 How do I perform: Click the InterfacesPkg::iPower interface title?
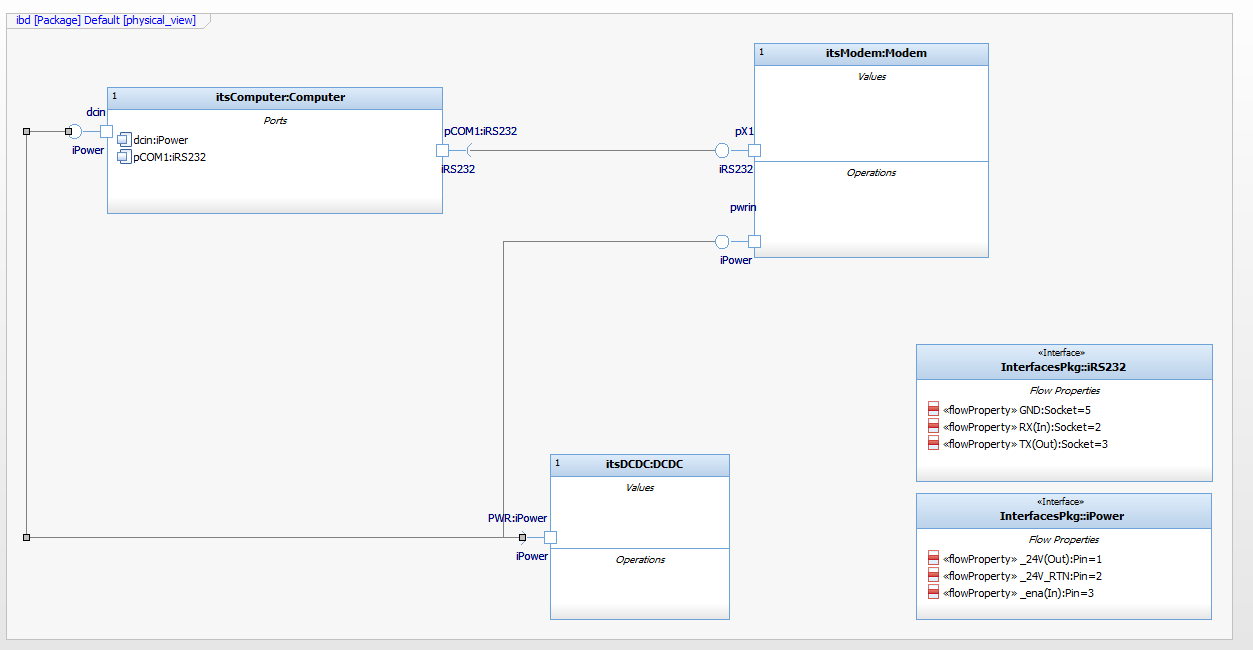click(x=1063, y=514)
